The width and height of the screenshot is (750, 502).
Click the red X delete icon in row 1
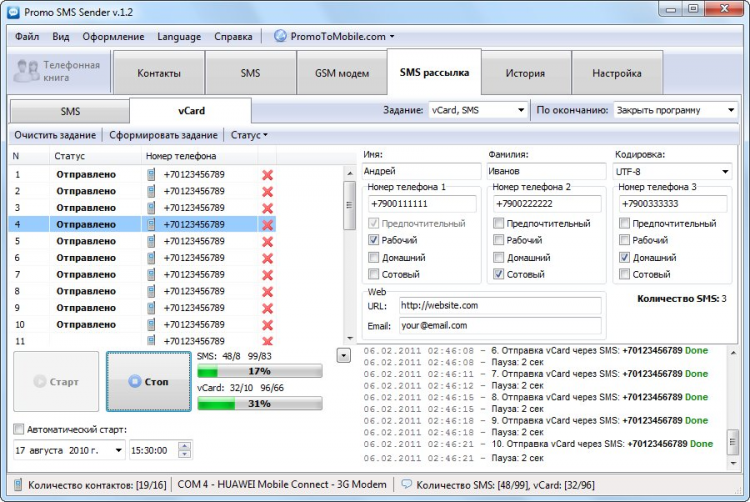coord(267,175)
